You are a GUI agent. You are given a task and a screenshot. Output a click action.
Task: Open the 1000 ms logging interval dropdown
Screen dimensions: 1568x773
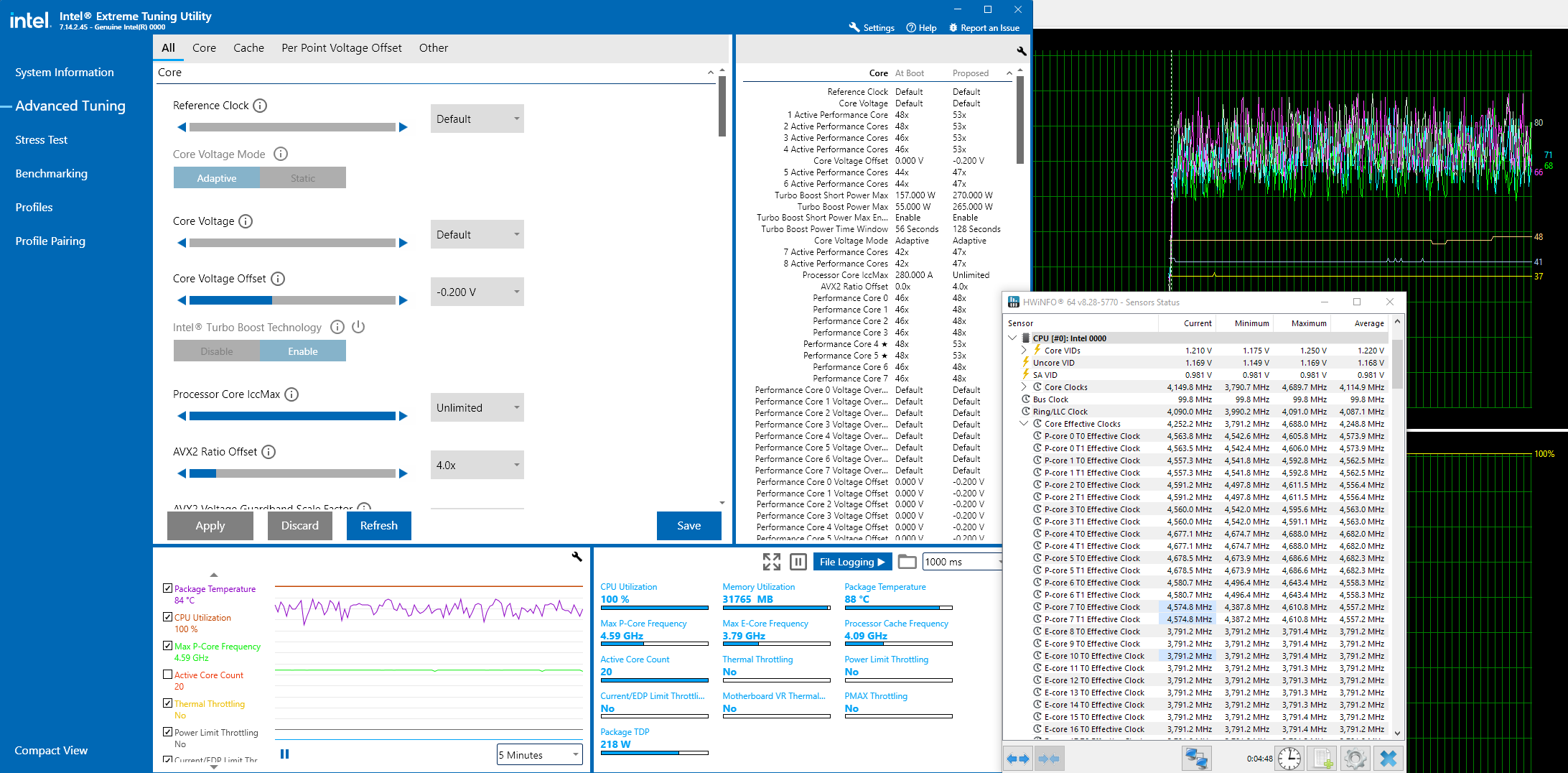(x=962, y=562)
